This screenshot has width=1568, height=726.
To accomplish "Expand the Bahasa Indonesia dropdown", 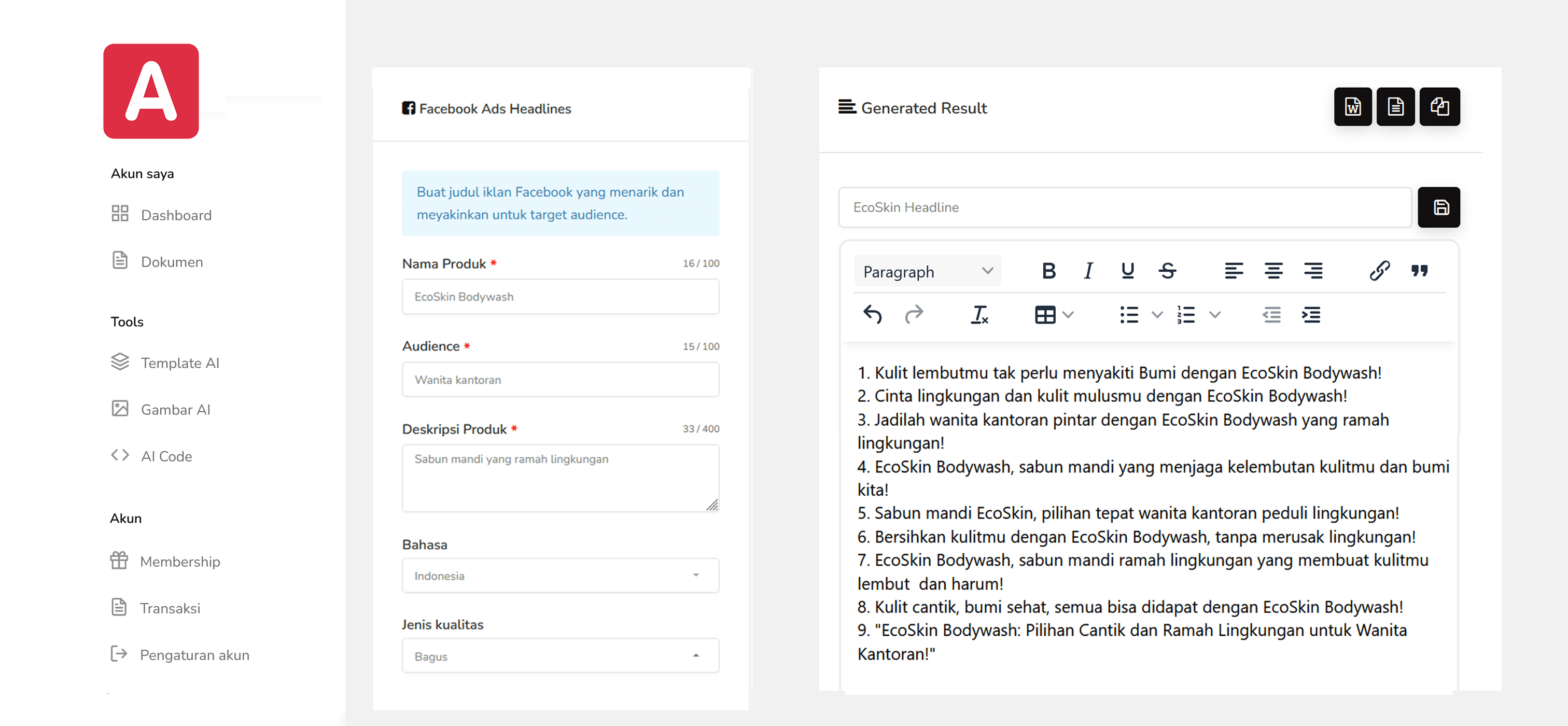I will point(560,575).
